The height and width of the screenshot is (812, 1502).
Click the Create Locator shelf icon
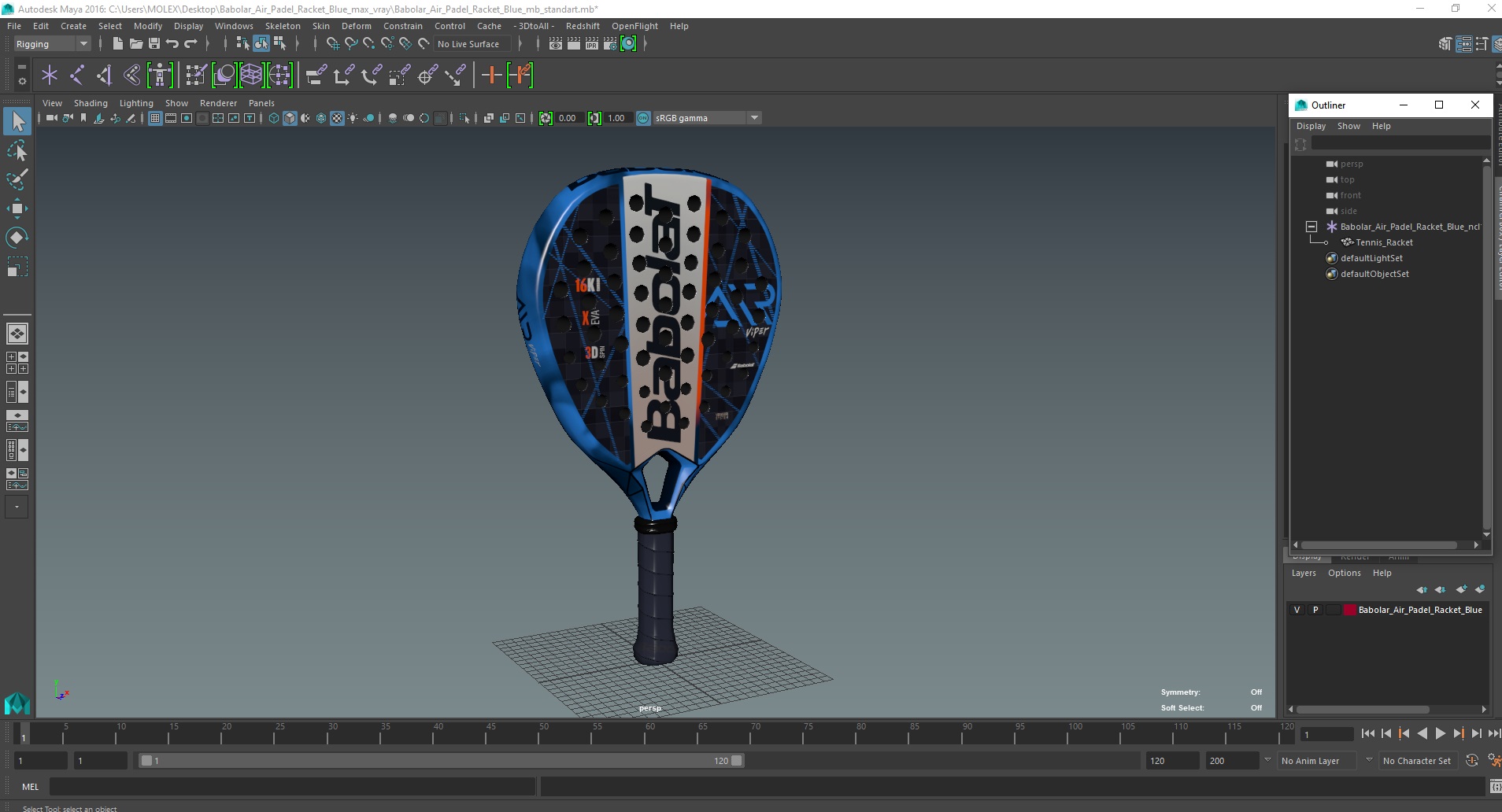(50, 76)
